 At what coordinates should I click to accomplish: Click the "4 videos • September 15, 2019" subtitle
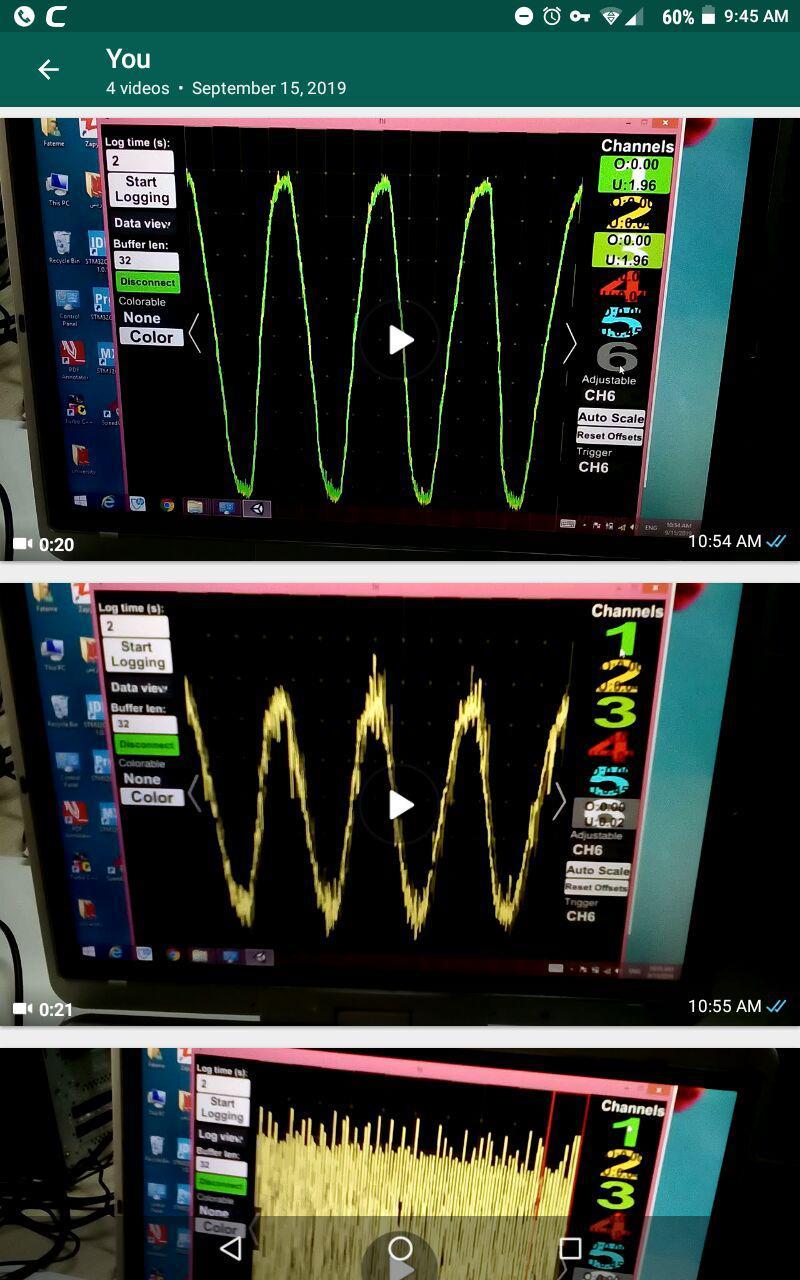(x=226, y=88)
